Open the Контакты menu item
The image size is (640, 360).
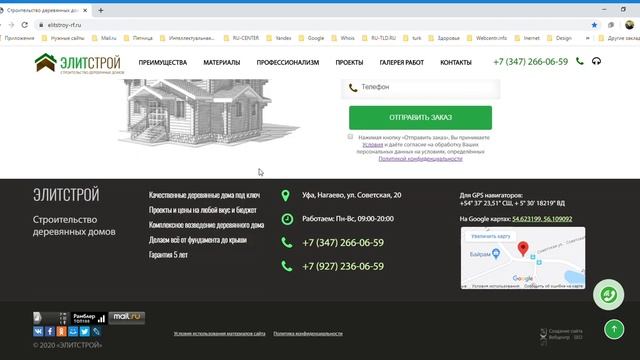456,62
